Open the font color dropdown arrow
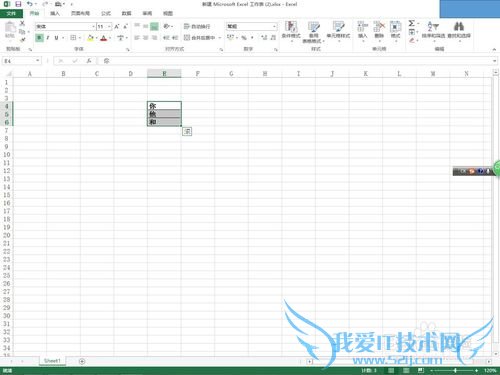500x375 pixels. coord(110,38)
